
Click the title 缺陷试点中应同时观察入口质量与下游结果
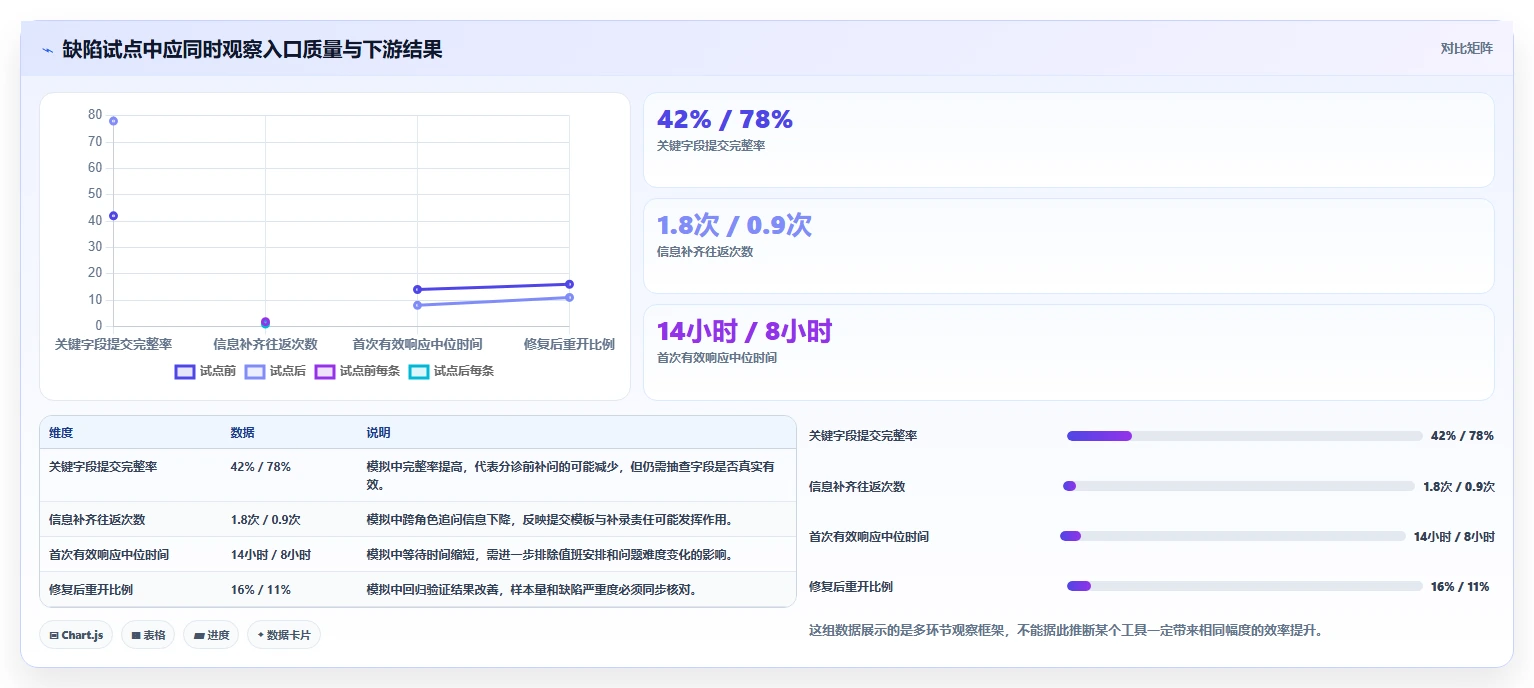[252, 50]
